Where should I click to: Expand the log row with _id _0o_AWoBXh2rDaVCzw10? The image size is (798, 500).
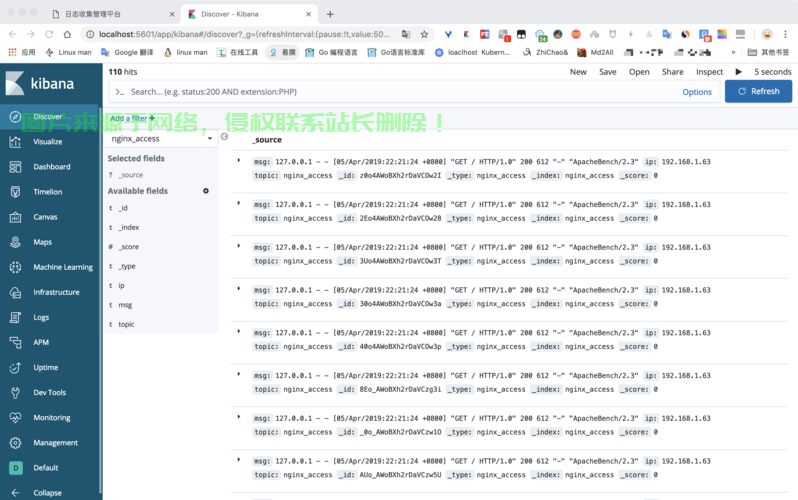239,418
